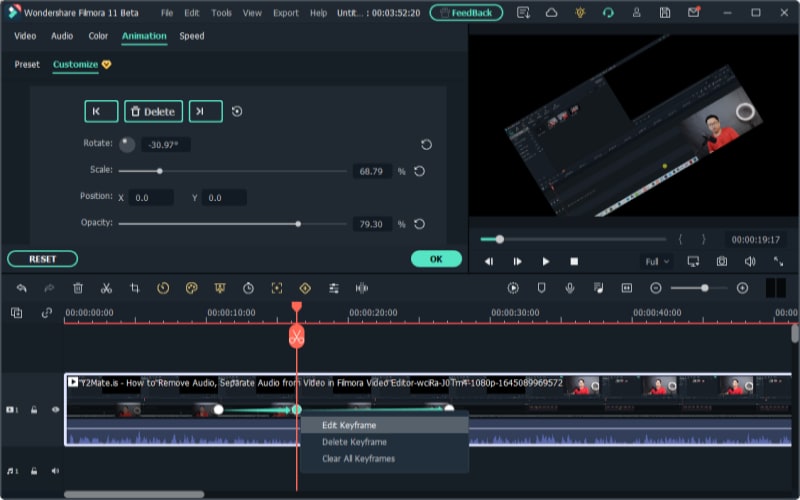Open the user account icon
The height and width of the screenshot is (500, 800).
coord(636,13)
